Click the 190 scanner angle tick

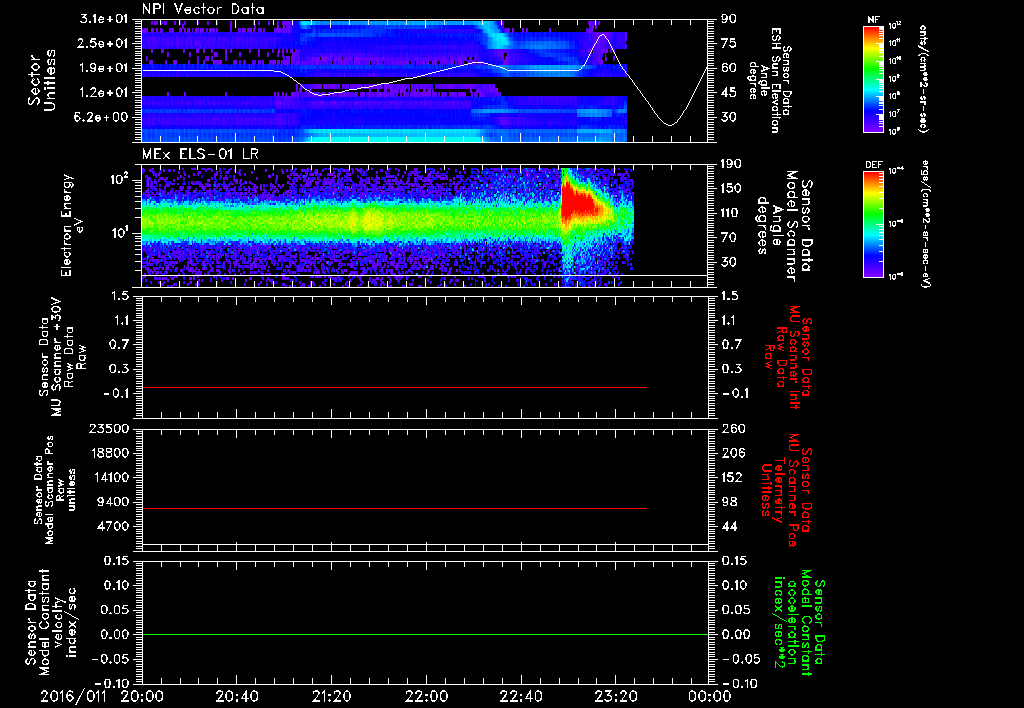[x=731, y=164]
